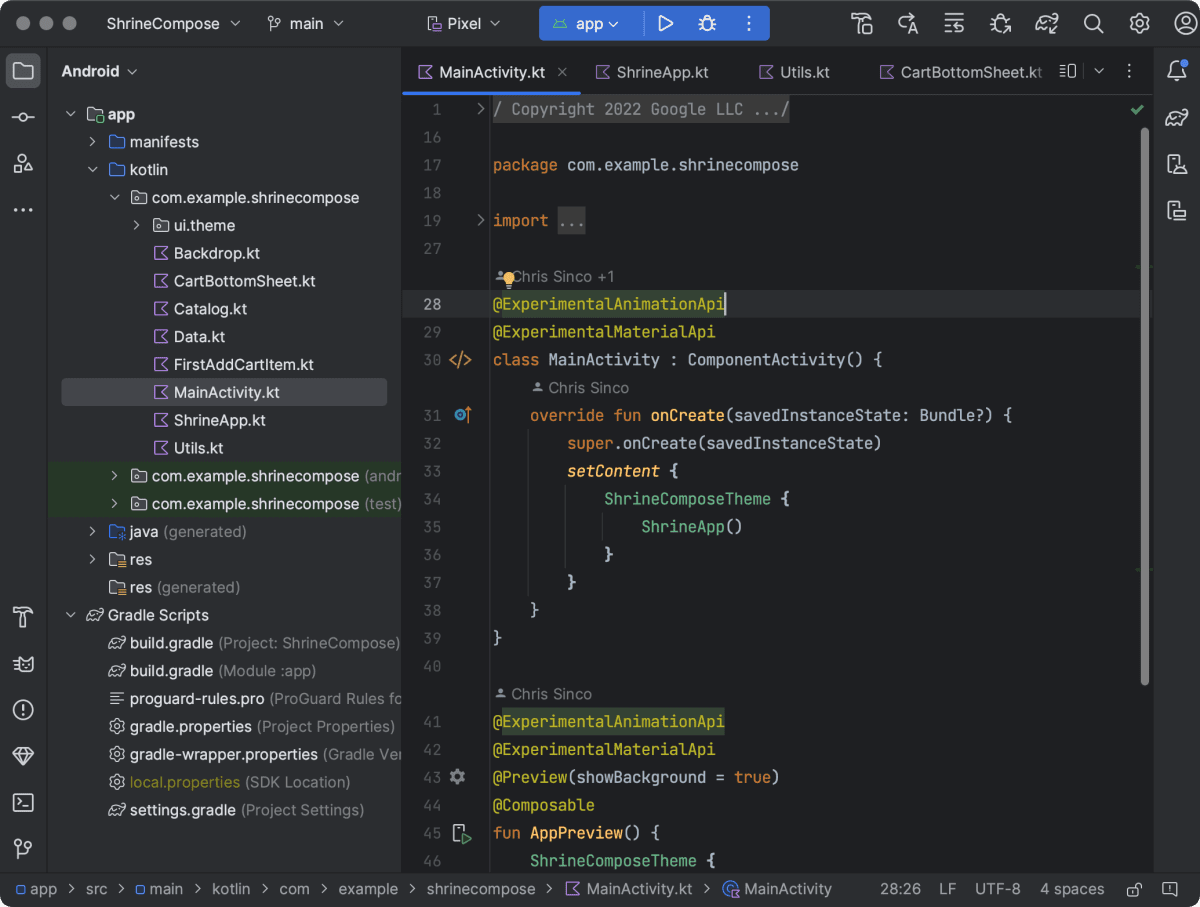Collapse the kotlin folder in project tree
Viewport: 1200px width, 907px height.
[x=92, y=169]
